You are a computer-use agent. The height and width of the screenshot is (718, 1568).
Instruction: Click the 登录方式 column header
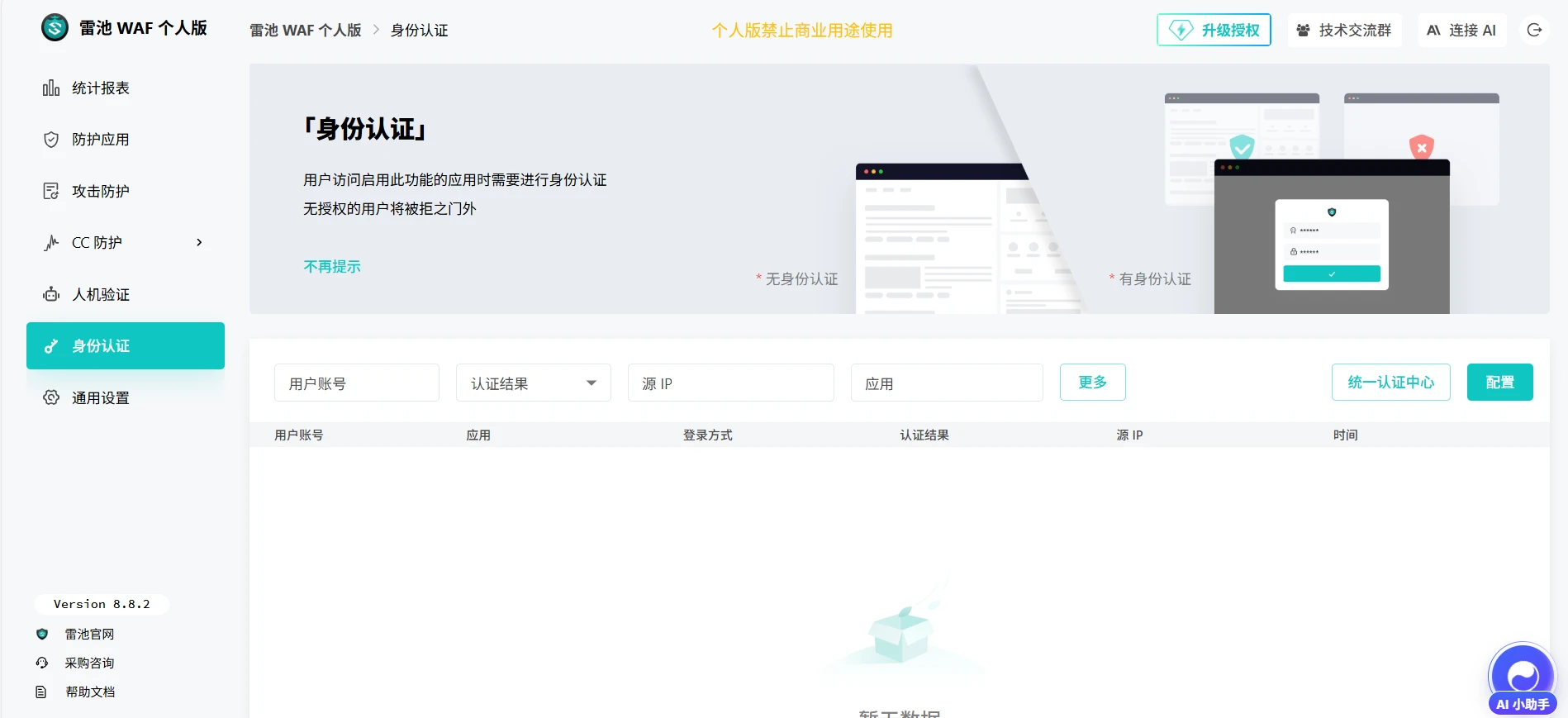[x=707, y=435]
